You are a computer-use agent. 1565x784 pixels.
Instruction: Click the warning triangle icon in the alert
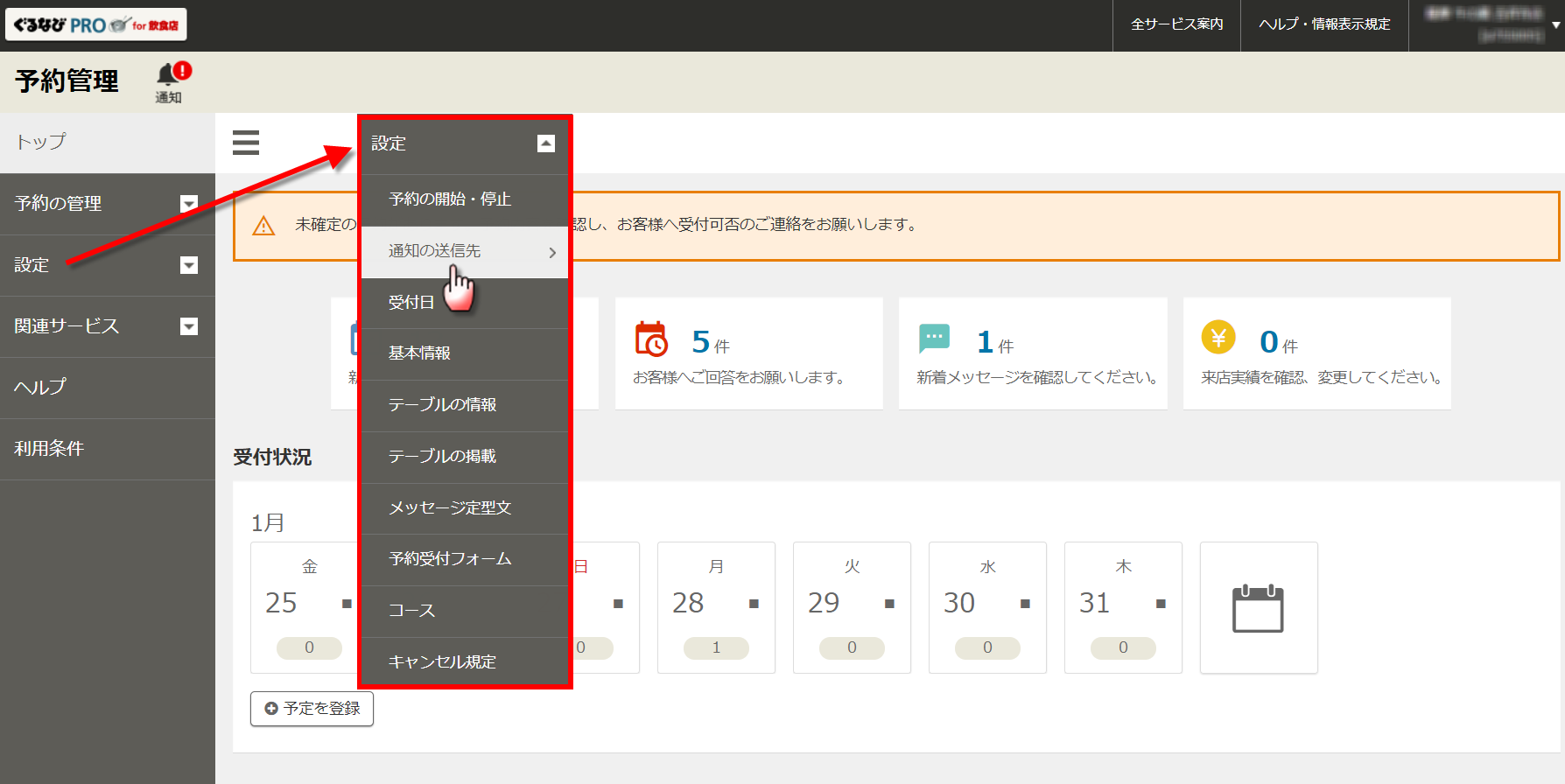(263, 226)
